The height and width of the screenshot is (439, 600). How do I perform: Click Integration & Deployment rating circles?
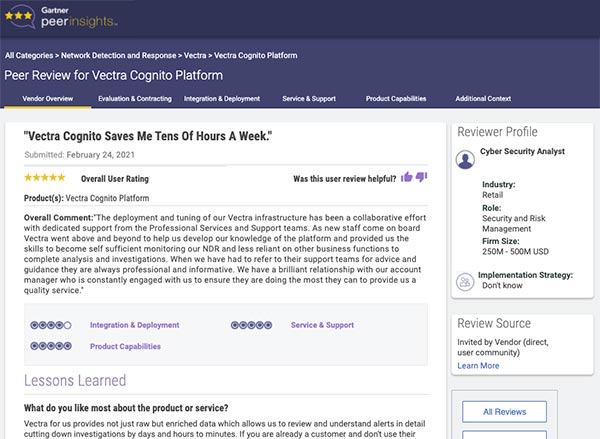[51, 325]
